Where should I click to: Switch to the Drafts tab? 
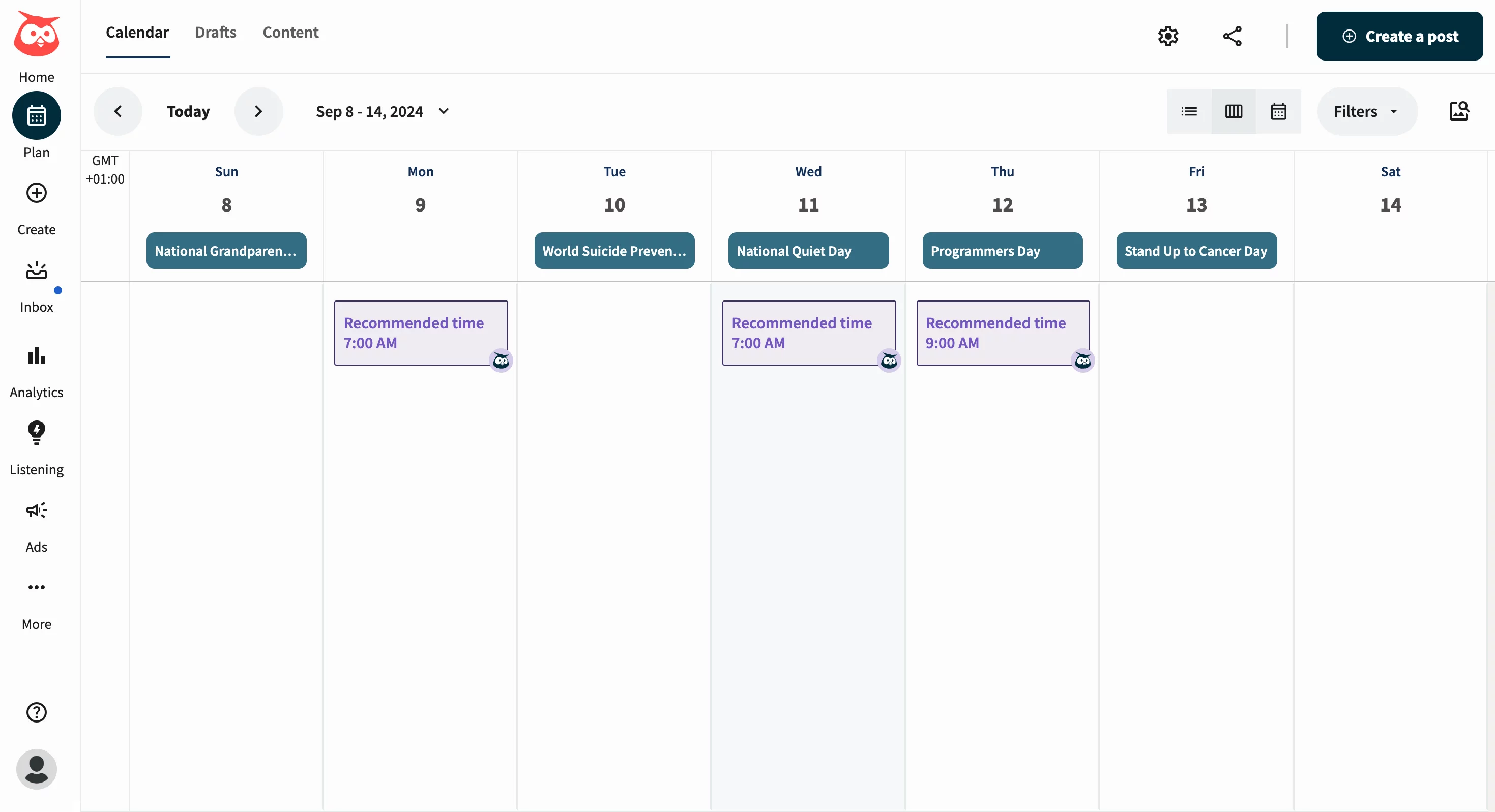[x=215, y=32]
